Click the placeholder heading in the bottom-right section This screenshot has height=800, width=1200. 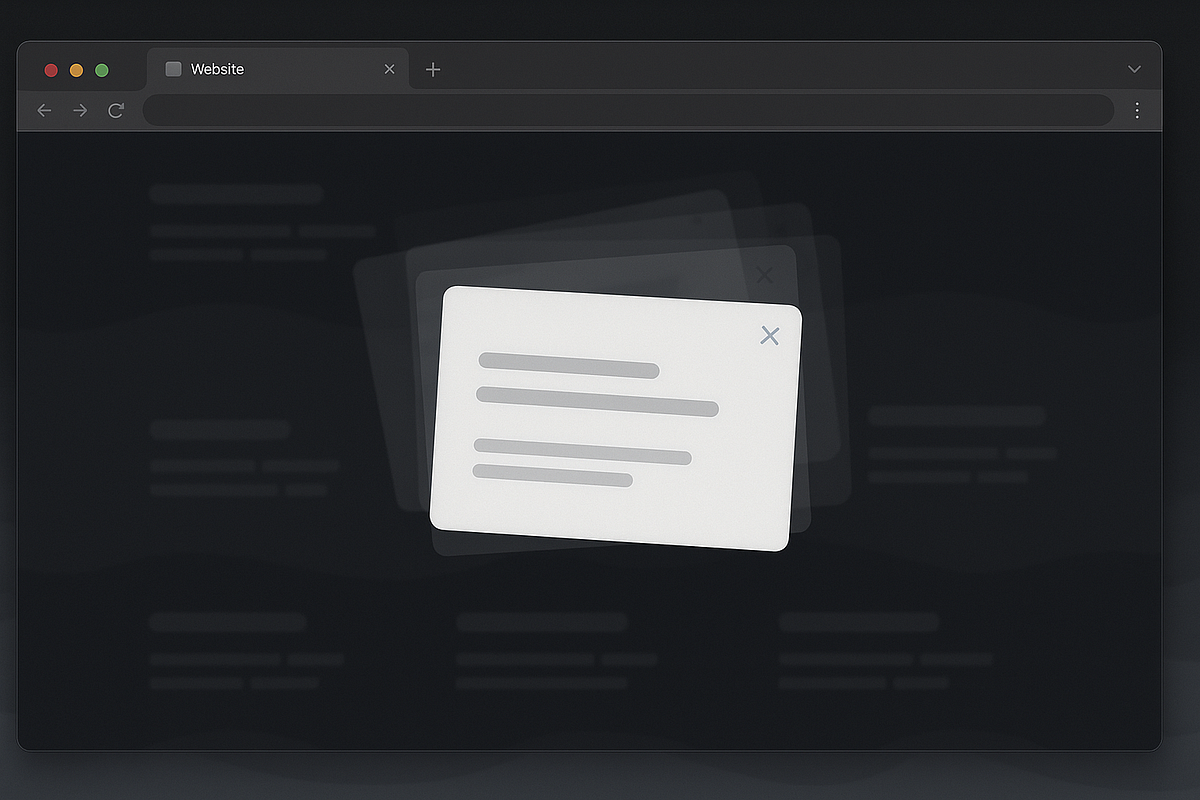coord(859,621)
